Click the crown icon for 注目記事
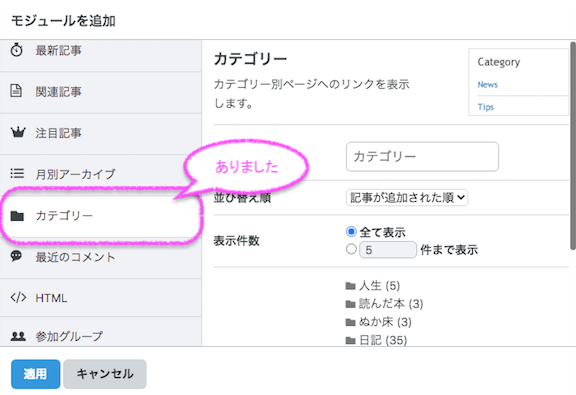The height and width of the screenshot is (395, 576). point(18,132)
